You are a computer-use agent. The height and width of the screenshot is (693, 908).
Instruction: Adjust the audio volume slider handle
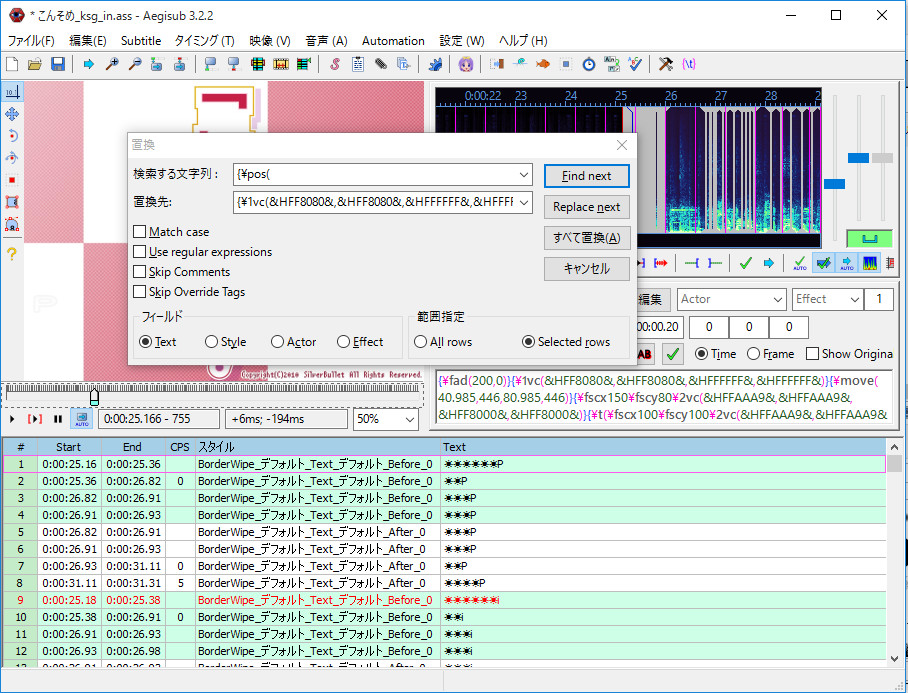coord(882,158)
